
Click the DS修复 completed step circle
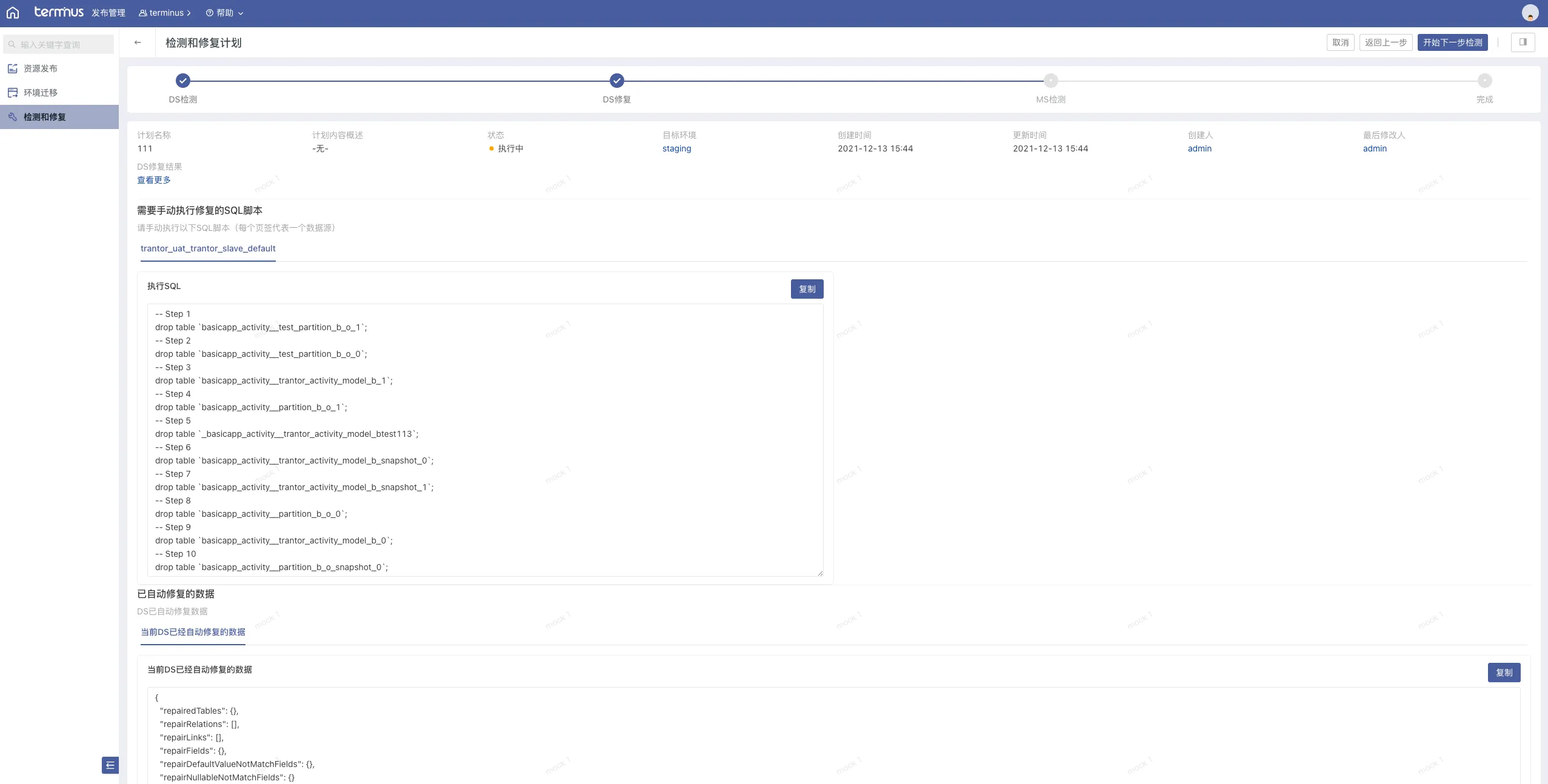click(x=617, y=81)
